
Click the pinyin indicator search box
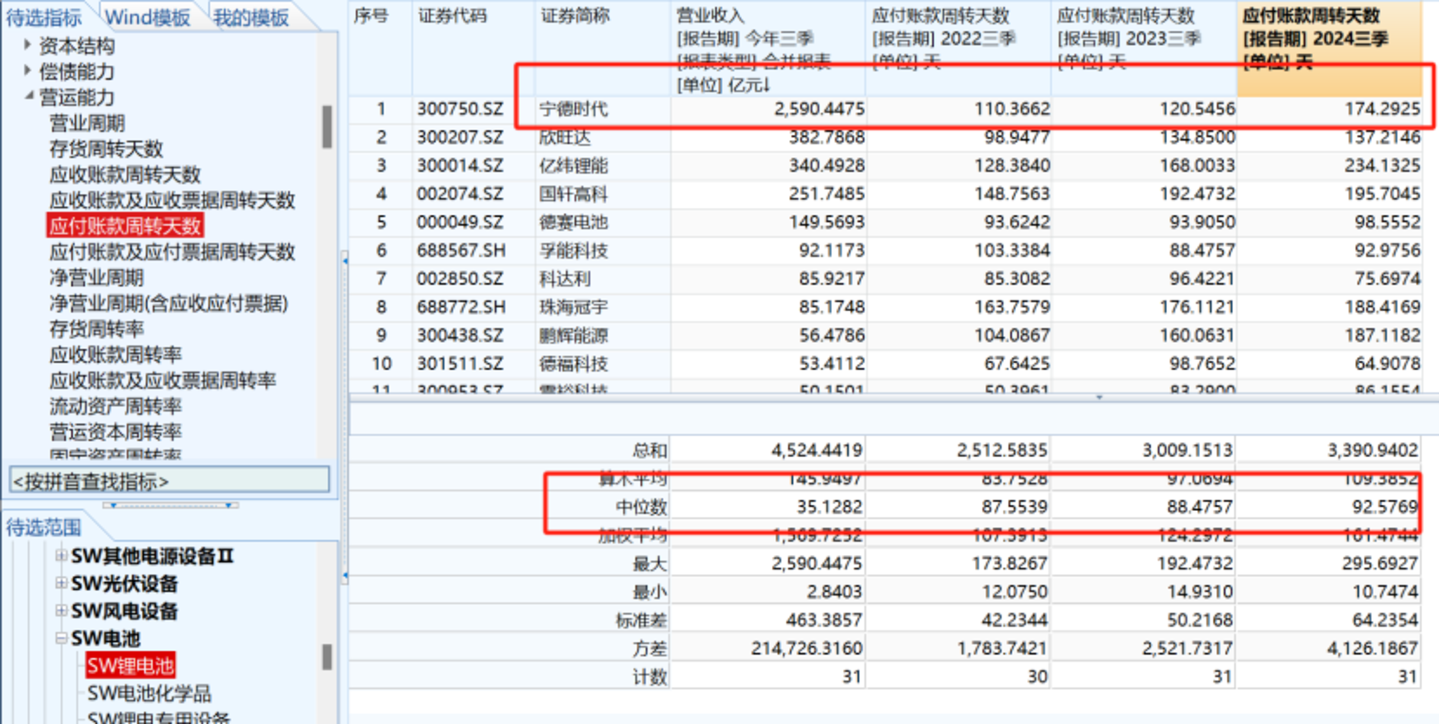pos(169,481)
